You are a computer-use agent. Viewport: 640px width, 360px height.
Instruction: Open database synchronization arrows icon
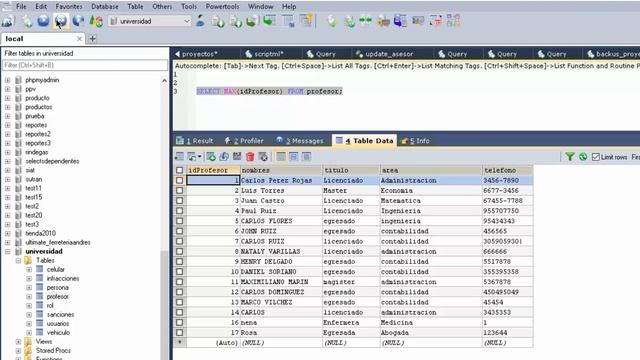tap(366, 21)
